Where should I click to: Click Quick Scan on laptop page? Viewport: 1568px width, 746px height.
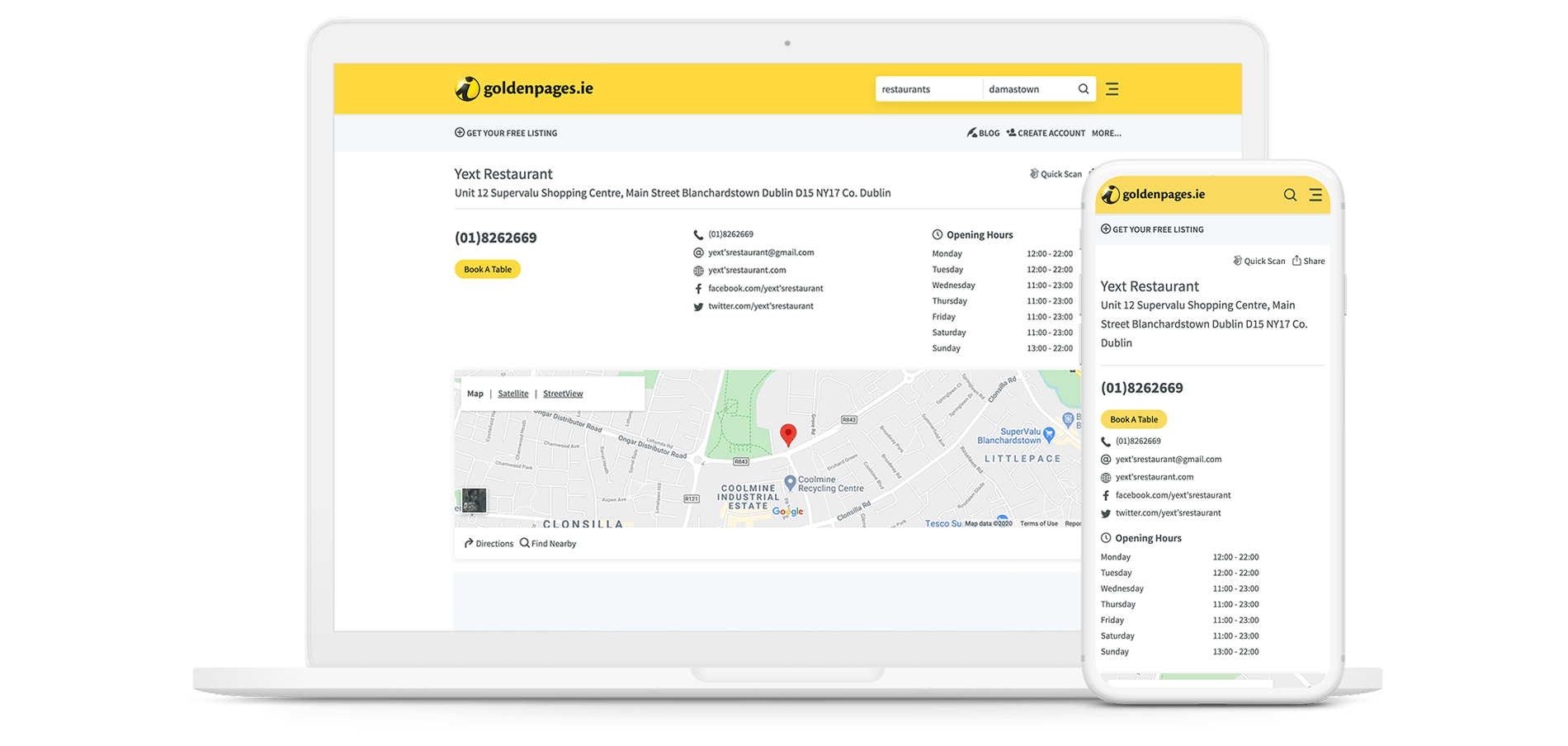pyautogui.click(x=1056, y=174)
